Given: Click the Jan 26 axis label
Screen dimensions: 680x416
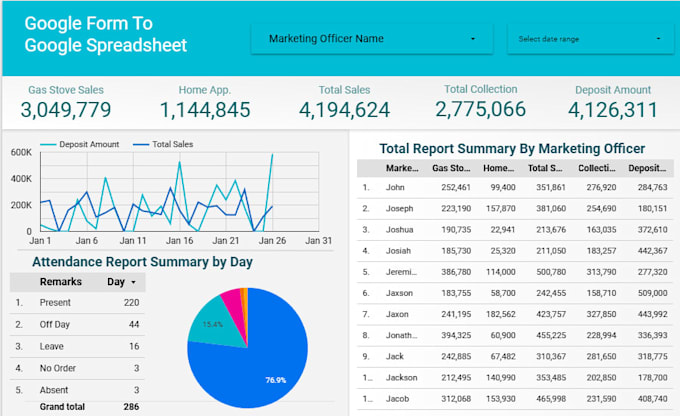Looking at the screenshot, I should click(272, 241).
